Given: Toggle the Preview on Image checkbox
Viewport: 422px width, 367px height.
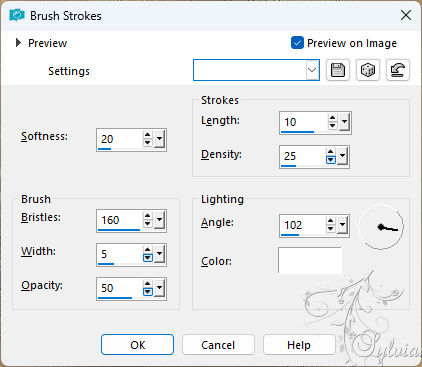Looking at the screenshot, I should pos(297,43).
